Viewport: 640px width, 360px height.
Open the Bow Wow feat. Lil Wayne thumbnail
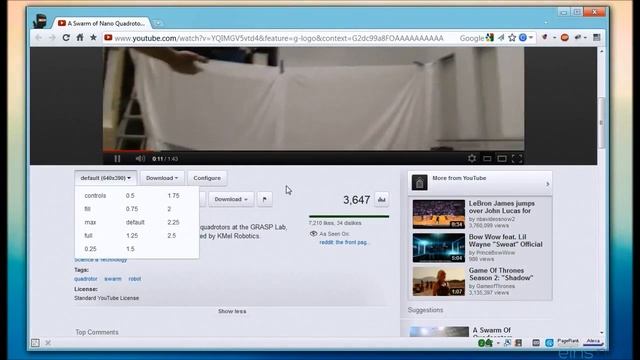pyautogui.click(x=439, y=247)
